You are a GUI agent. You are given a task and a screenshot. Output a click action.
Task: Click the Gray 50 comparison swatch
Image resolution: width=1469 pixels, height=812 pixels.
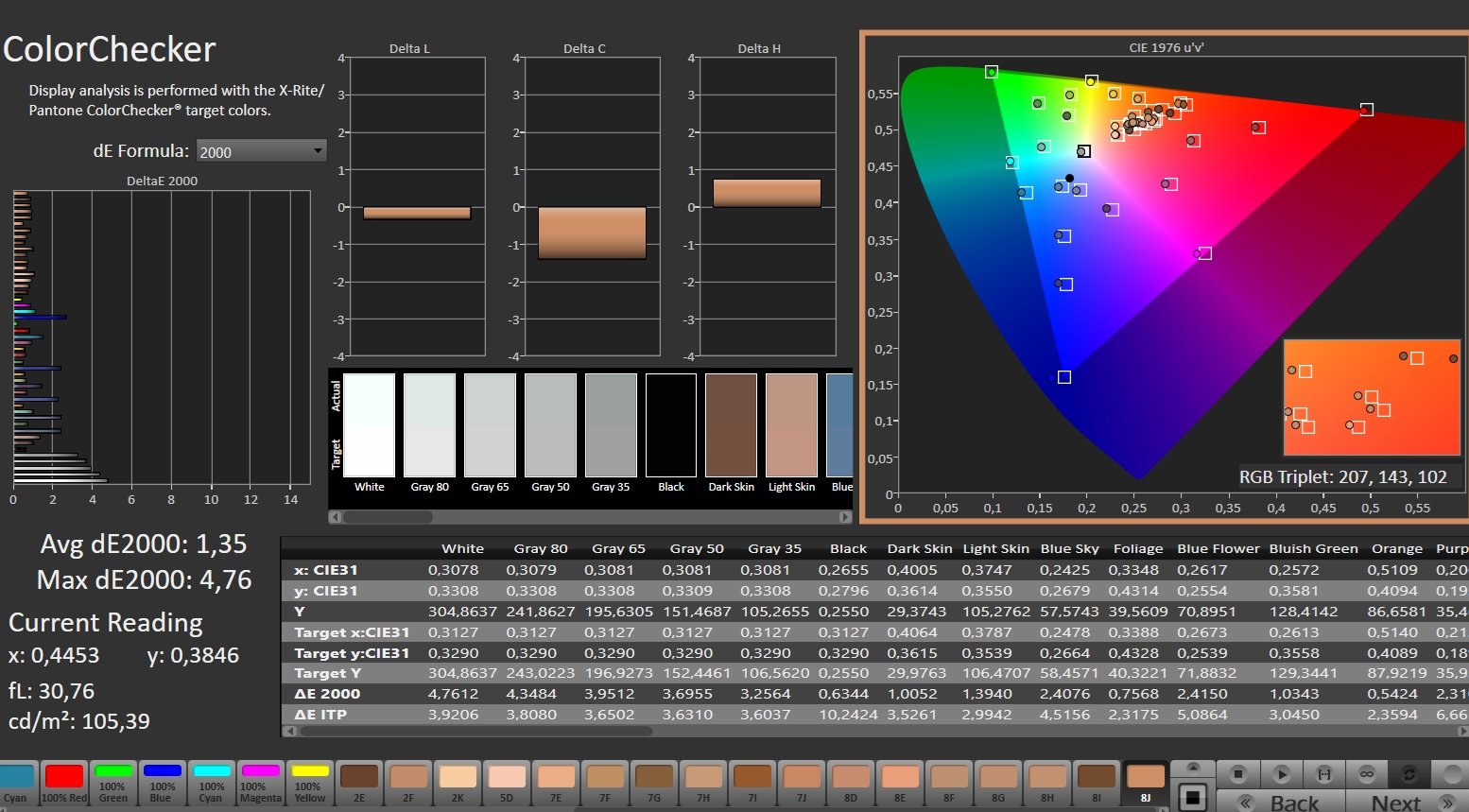pyautogui.click(x=550, y=425)
